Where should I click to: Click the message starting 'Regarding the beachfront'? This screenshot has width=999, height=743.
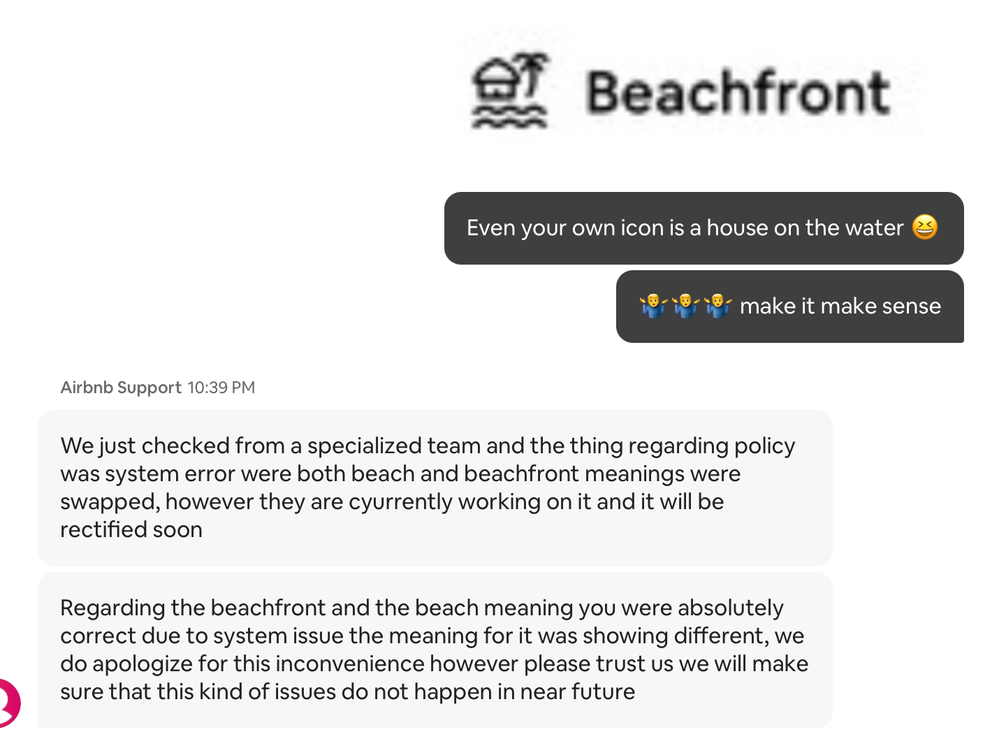coord(434,649)
